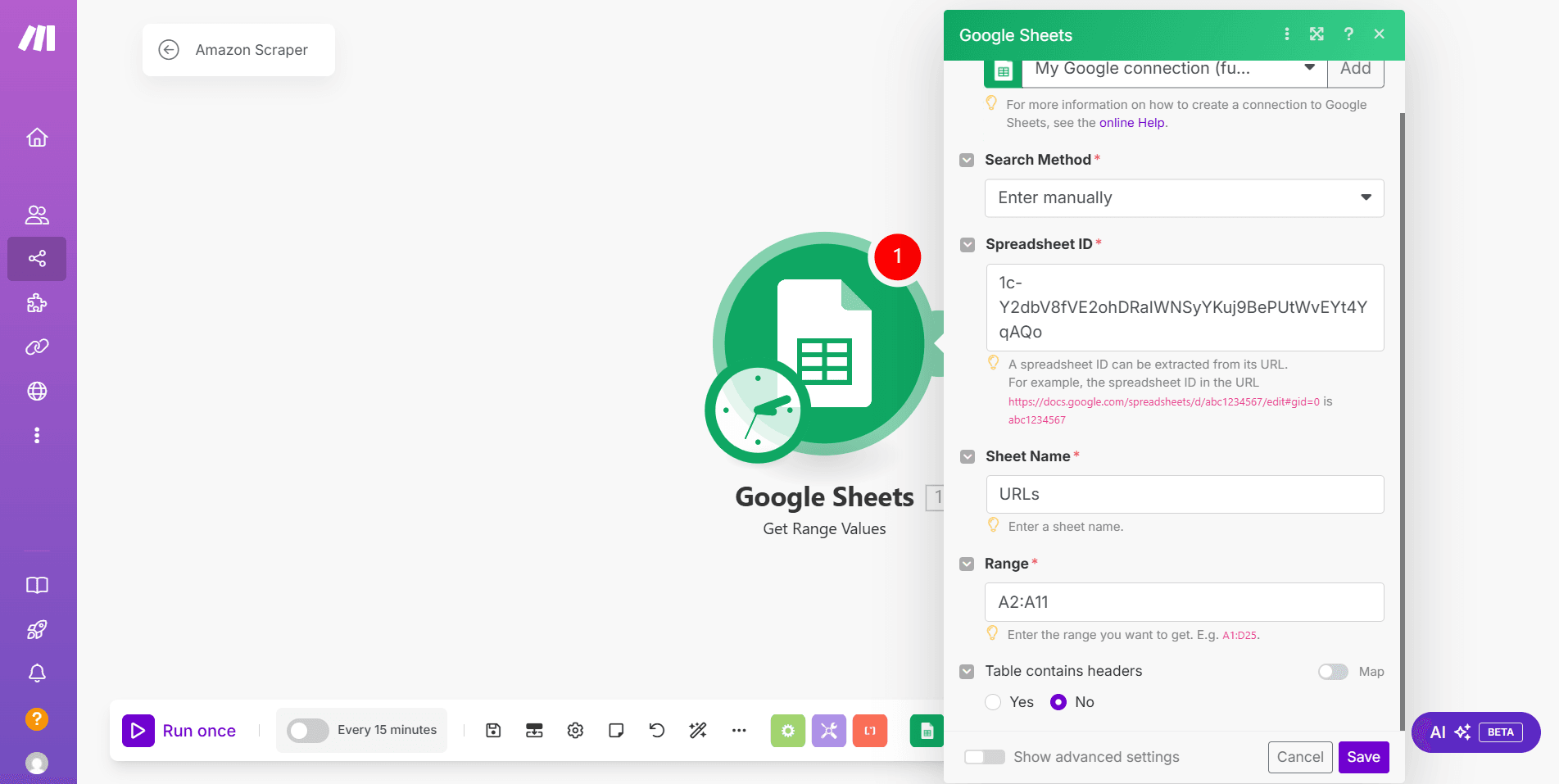Viewport: 1559px width, 784px height.
Task: Click the Amazon Scraper scenario title
Action: tap(252, 50)
